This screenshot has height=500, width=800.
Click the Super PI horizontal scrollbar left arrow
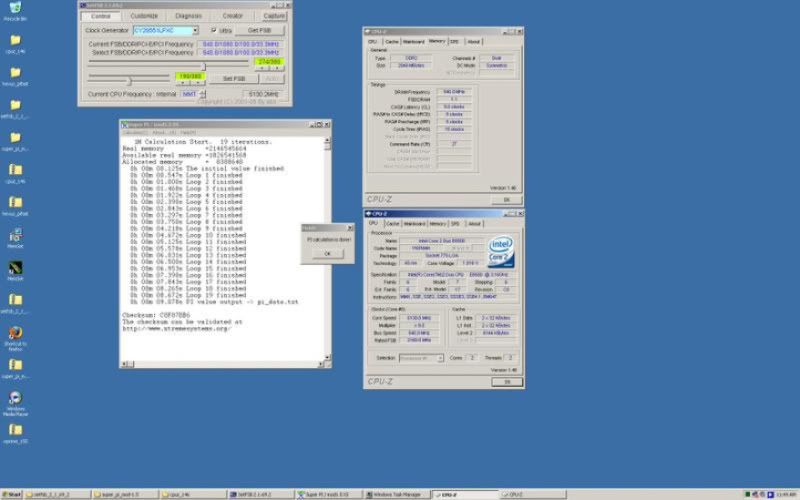(x=124, y=364)
